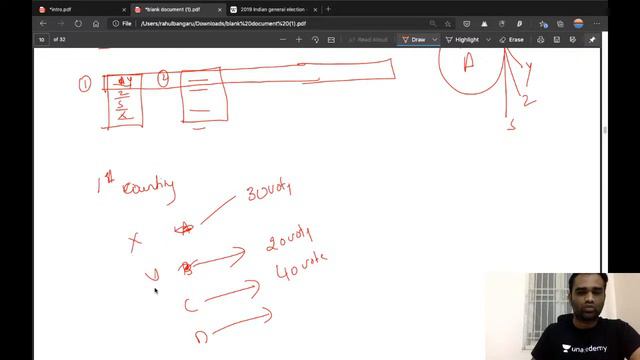Select the Erase tool
Image resolution: width=640 pixels, height=360 pixels.
point(511,40)
